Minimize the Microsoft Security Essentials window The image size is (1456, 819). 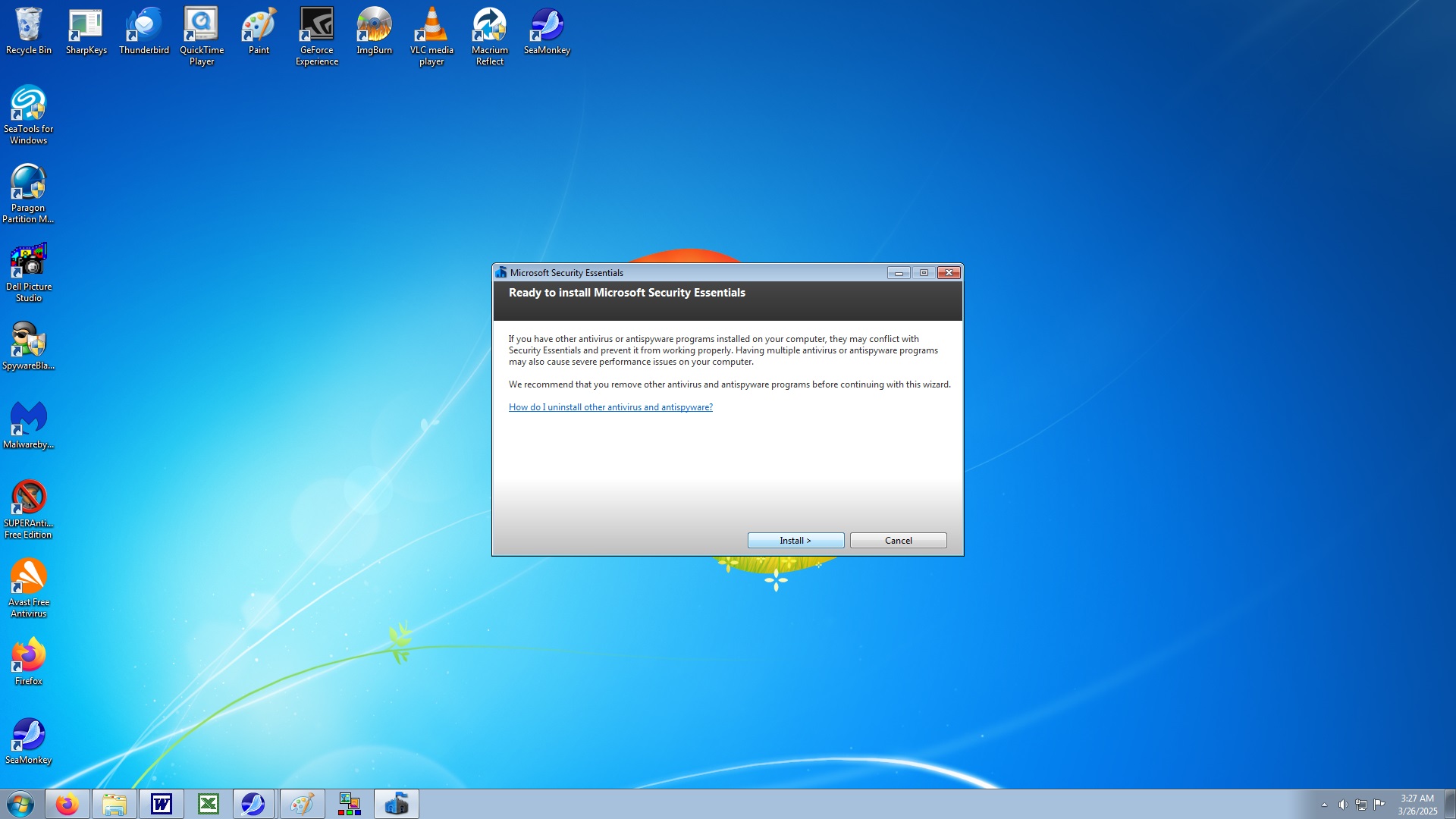tap(899, 273)
